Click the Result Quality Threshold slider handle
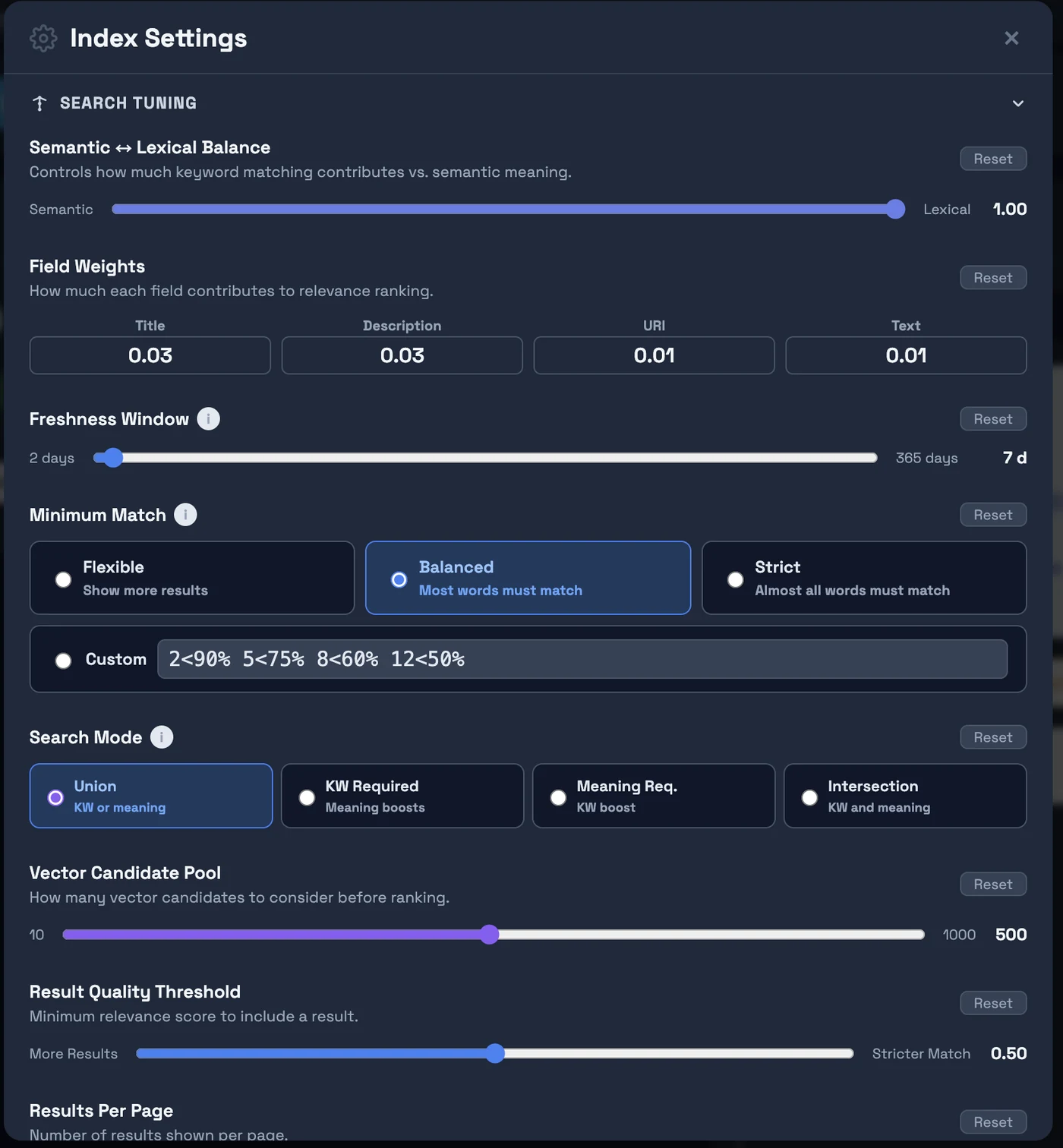The image size is (1063, 1148). click(x=497, y=1053)
